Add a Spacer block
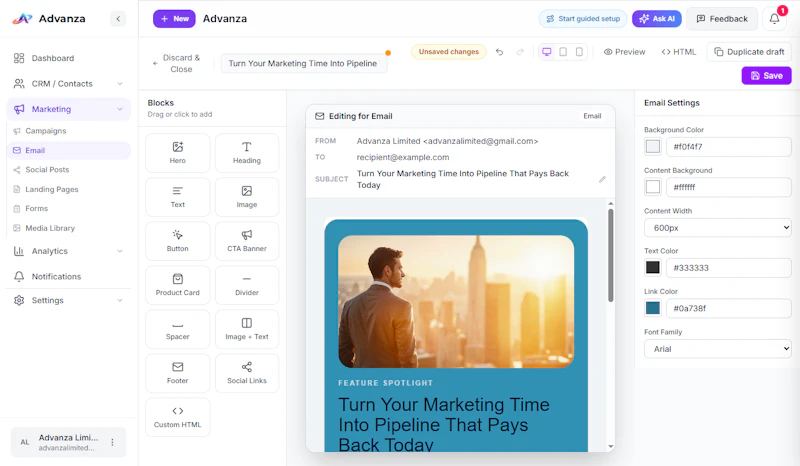Screen dimensions: 800x466 [178, 329]
